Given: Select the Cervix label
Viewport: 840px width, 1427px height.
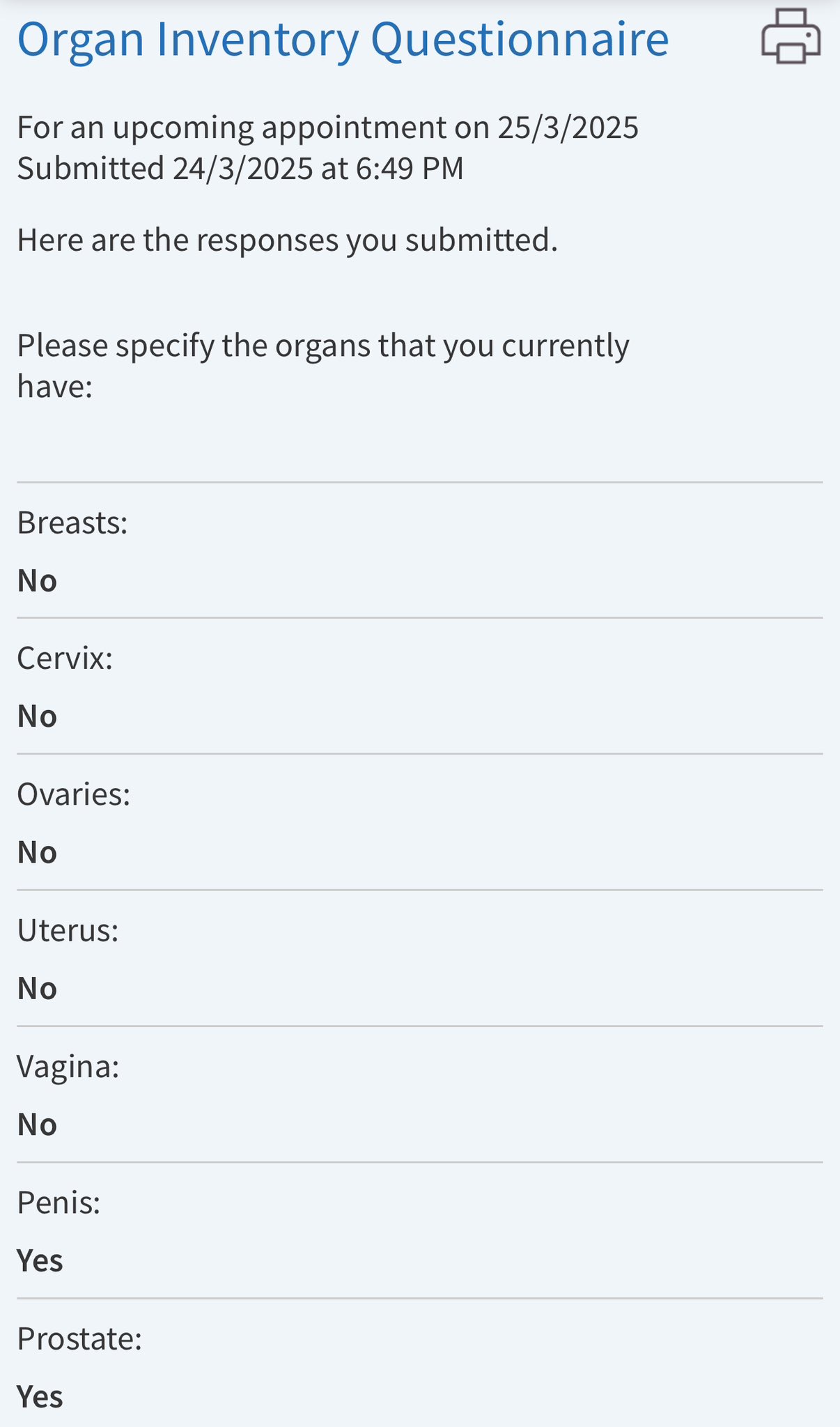Looking at the screenshot, I should coord(65,658).
